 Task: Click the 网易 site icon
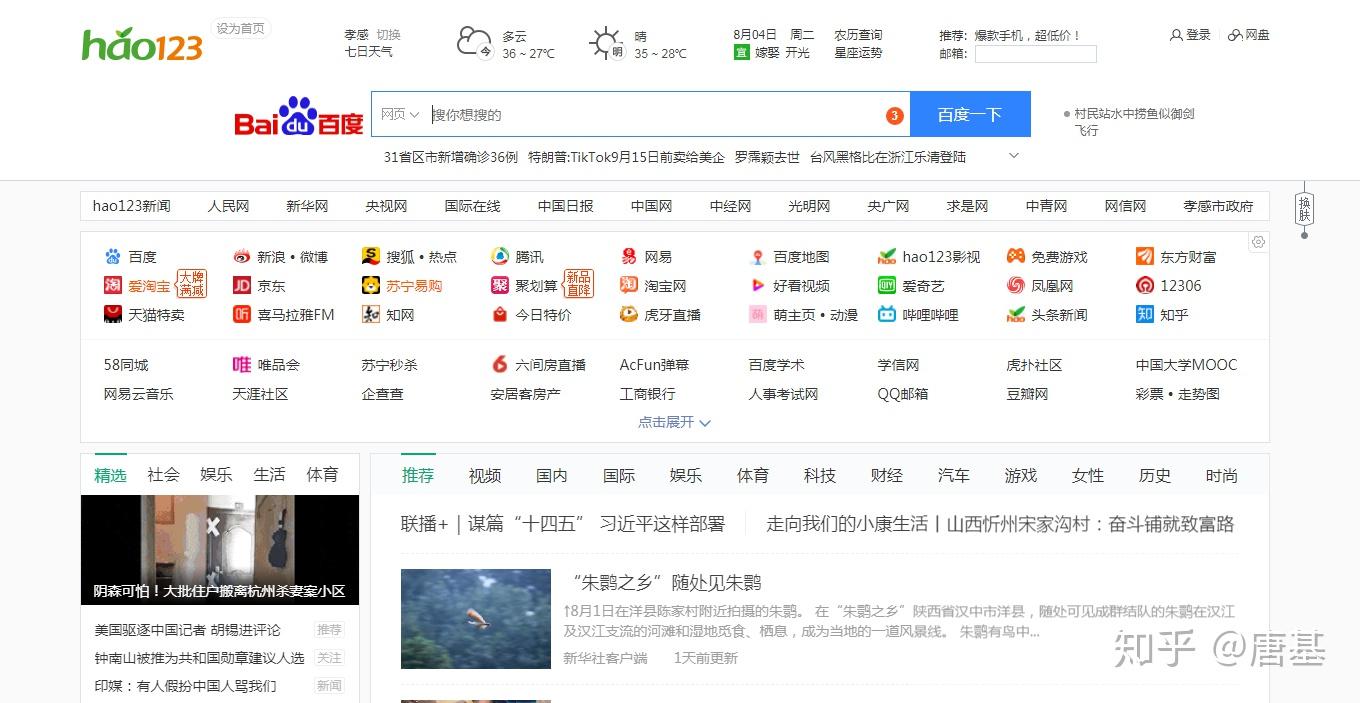click(x=629, y=257)
